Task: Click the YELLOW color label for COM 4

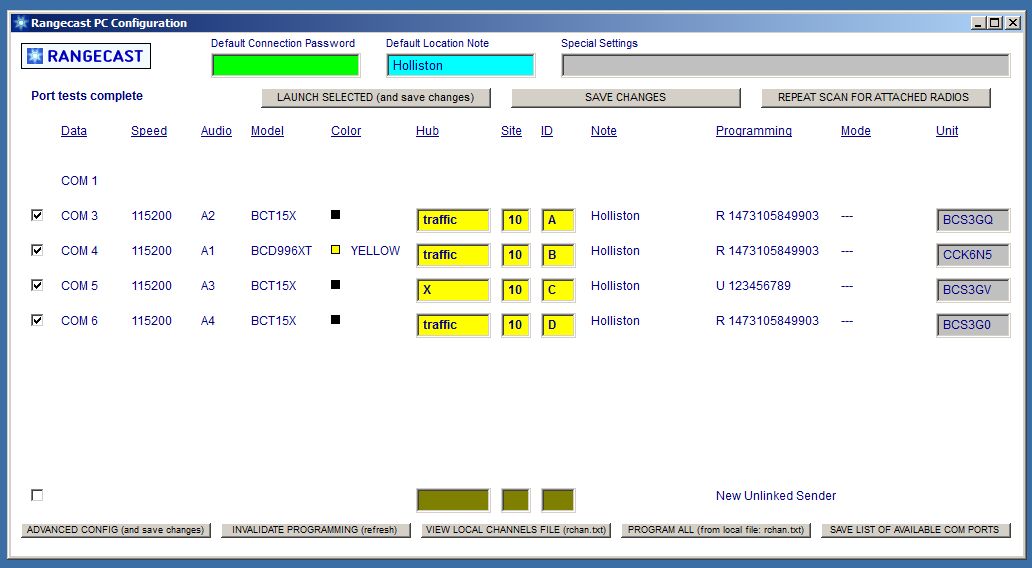Action: point(375,251)
